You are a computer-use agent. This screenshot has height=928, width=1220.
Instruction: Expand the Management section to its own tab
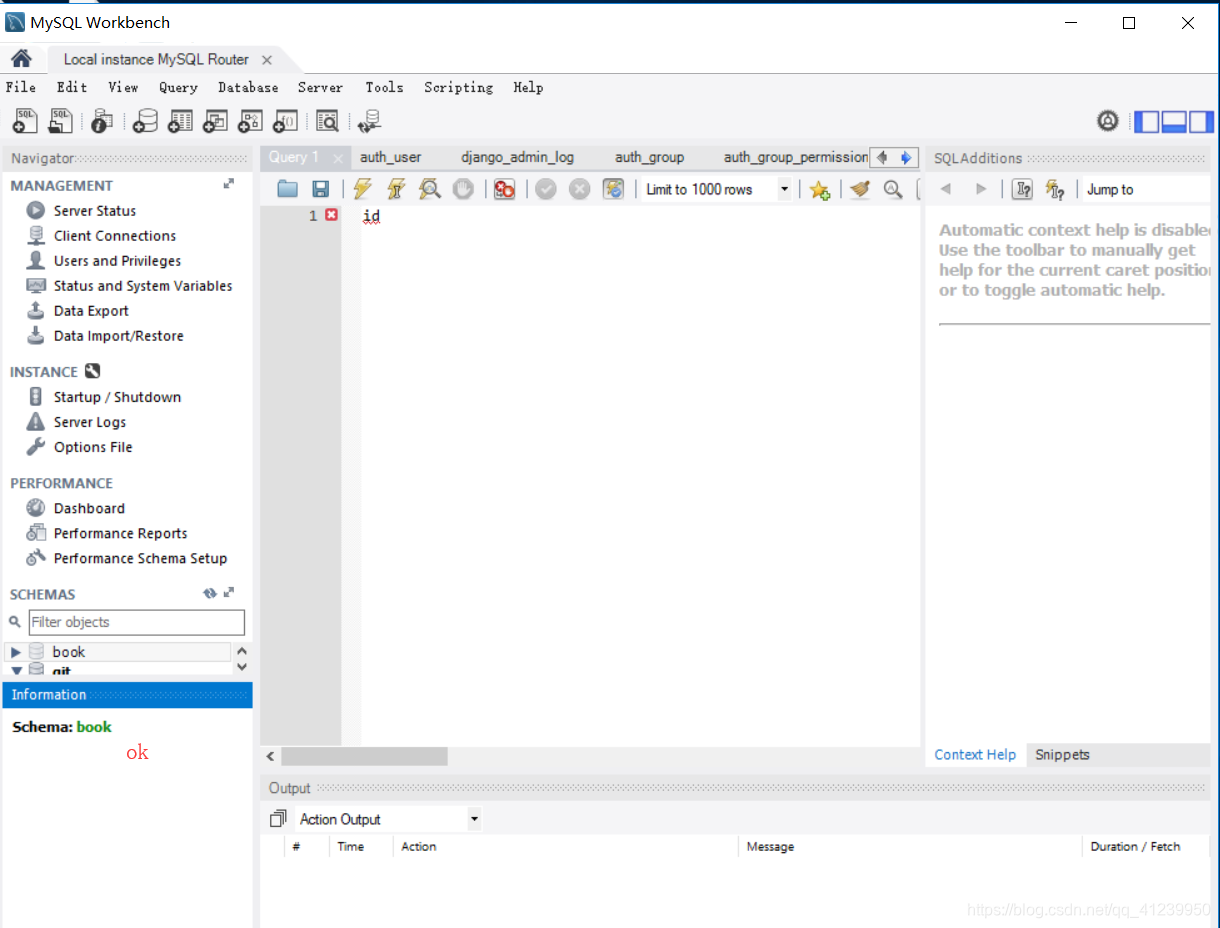(x=229, y=184)
